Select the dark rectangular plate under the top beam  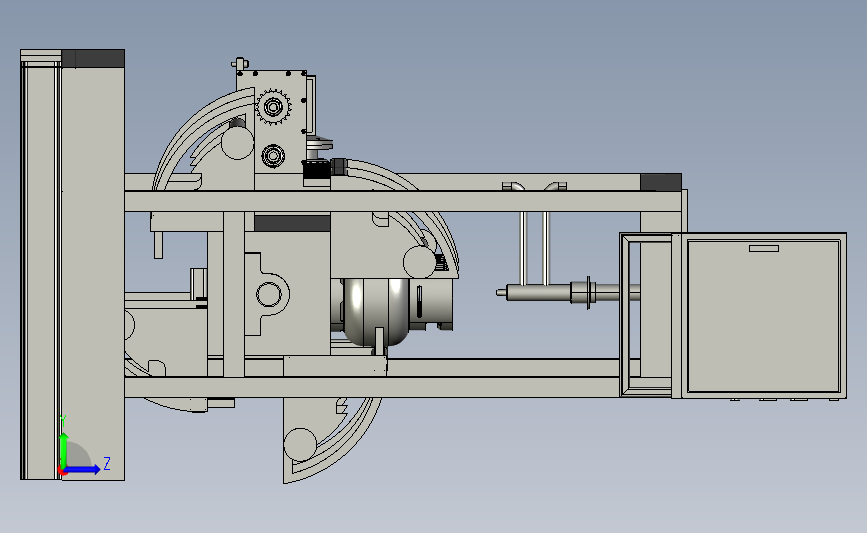(x=292, y=223)
